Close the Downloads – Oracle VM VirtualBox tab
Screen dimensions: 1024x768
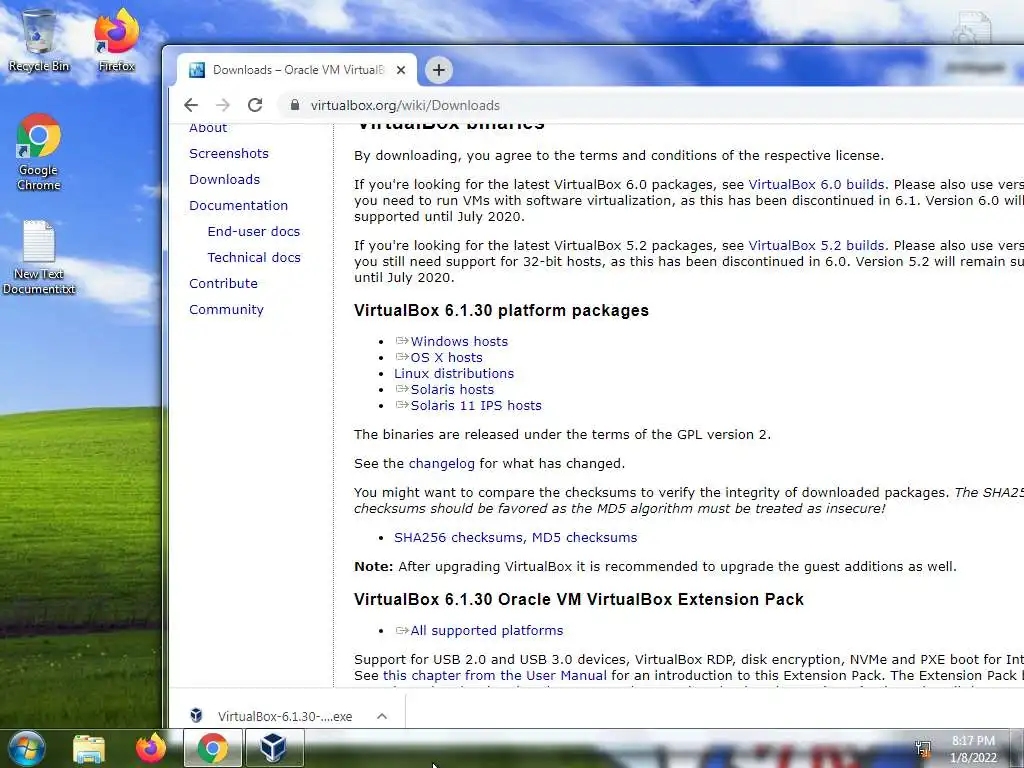tap(401, 70)
